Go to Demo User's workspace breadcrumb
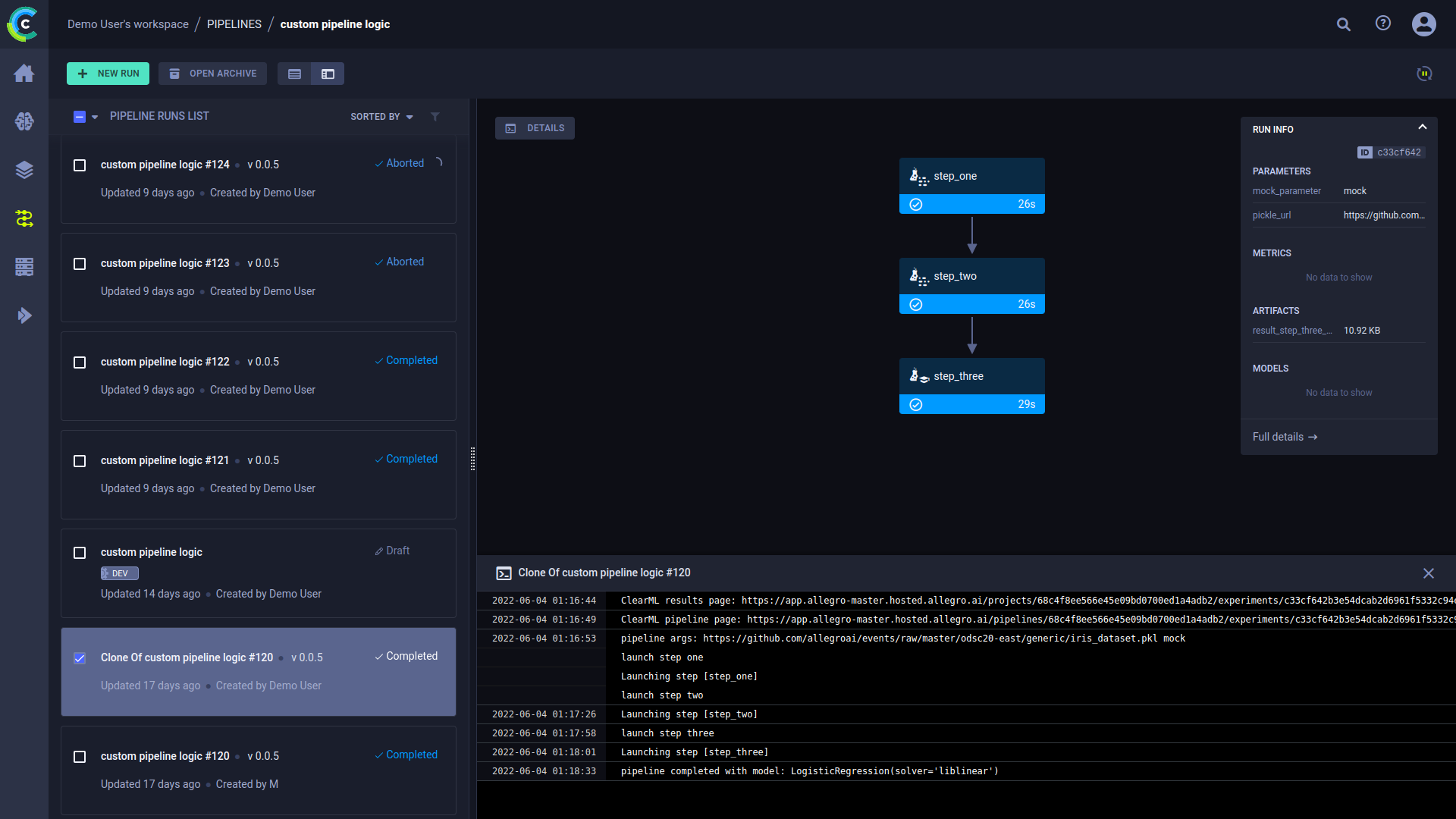The image size is (1456, 819). click(128, 24)
